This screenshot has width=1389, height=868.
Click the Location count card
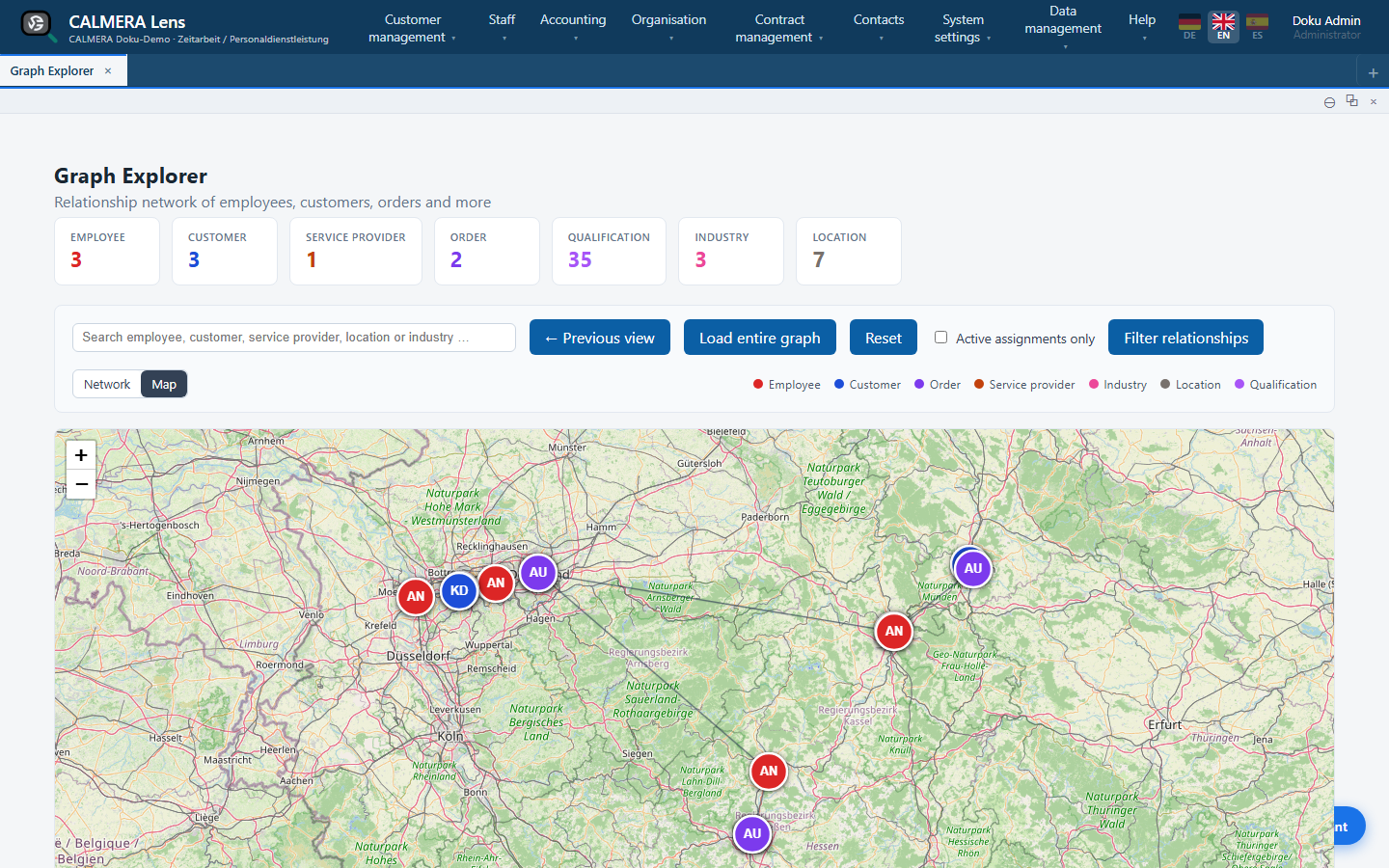point(849,251)
